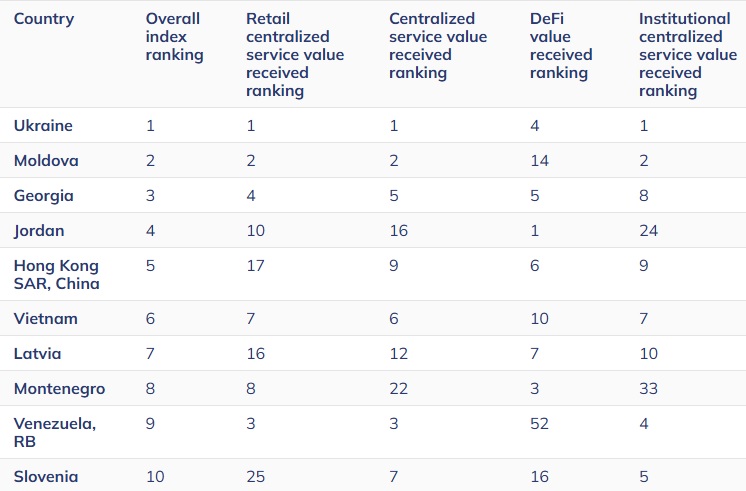Click the Centralized service value received header
The width and height of the screenshot is (746, 491).
(438, 46)
